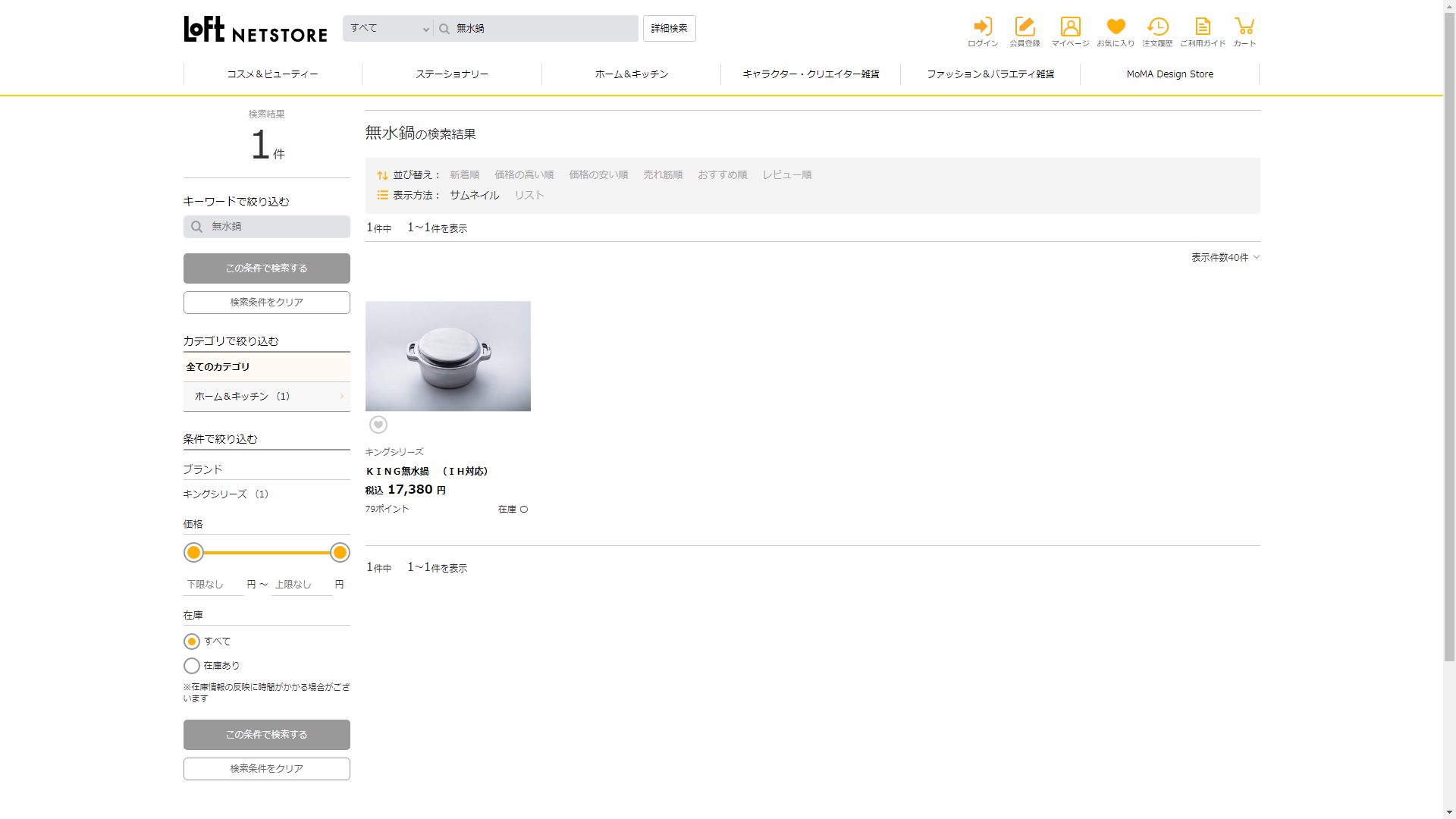Click the 詳細検索 button
The width and height of the screenshot is (1456, 819).
[669, 28]
